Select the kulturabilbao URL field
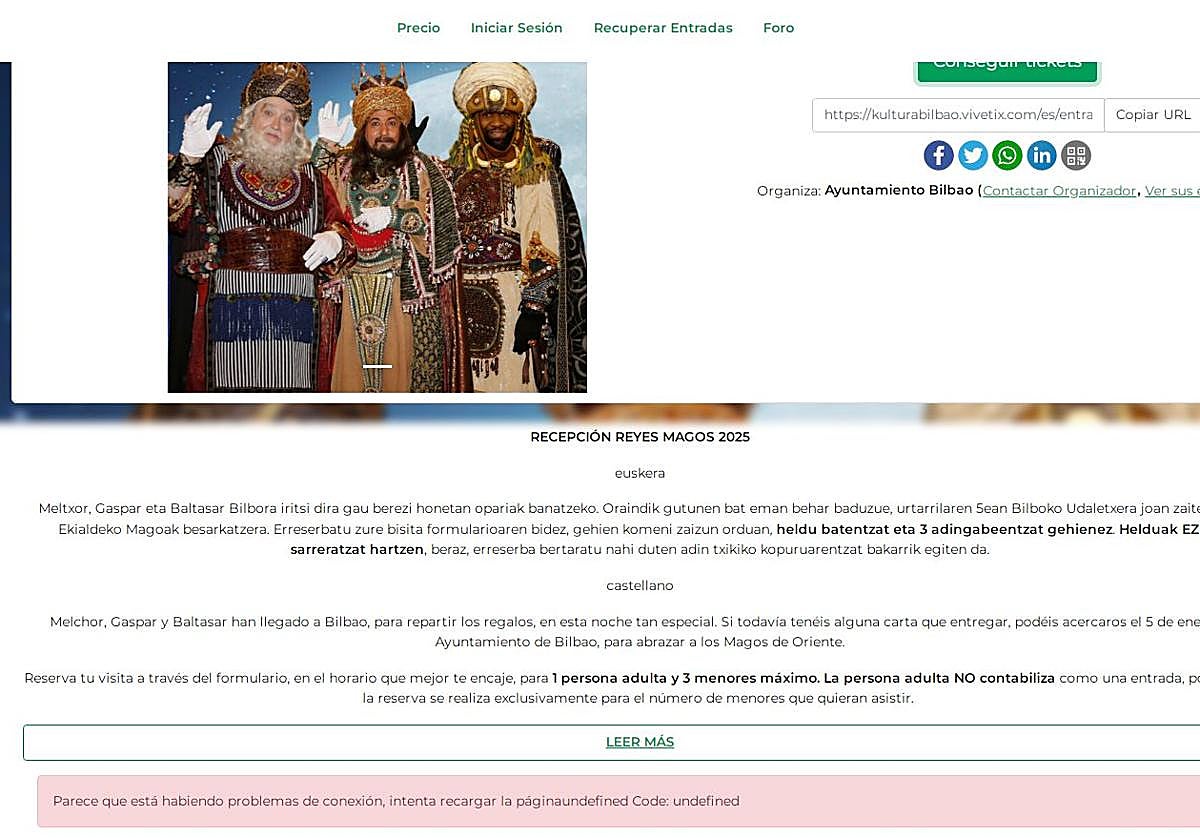This screenshot has width=1200, height=838. click(955, 114)
